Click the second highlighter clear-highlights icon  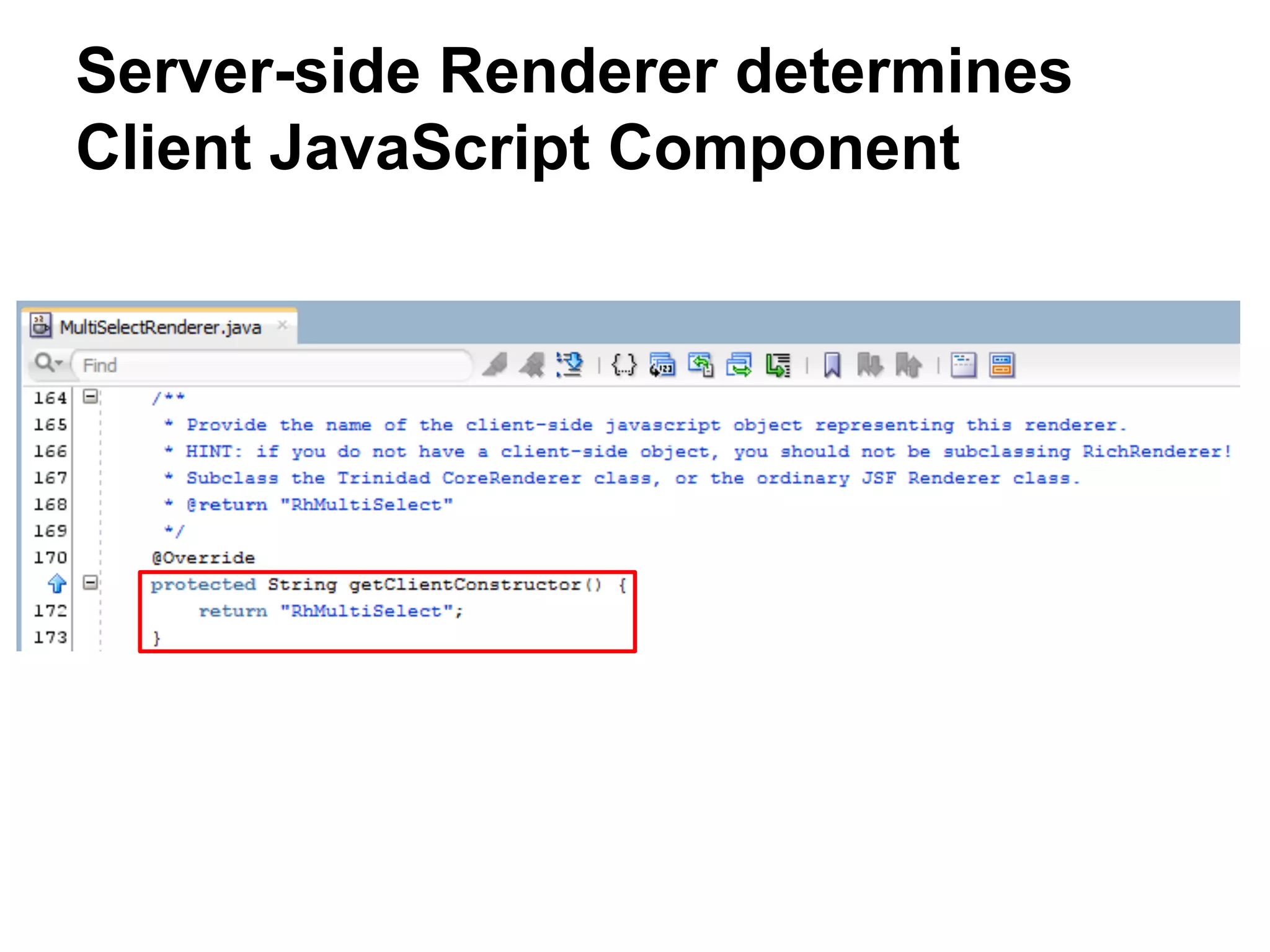[x=532, y=364]
